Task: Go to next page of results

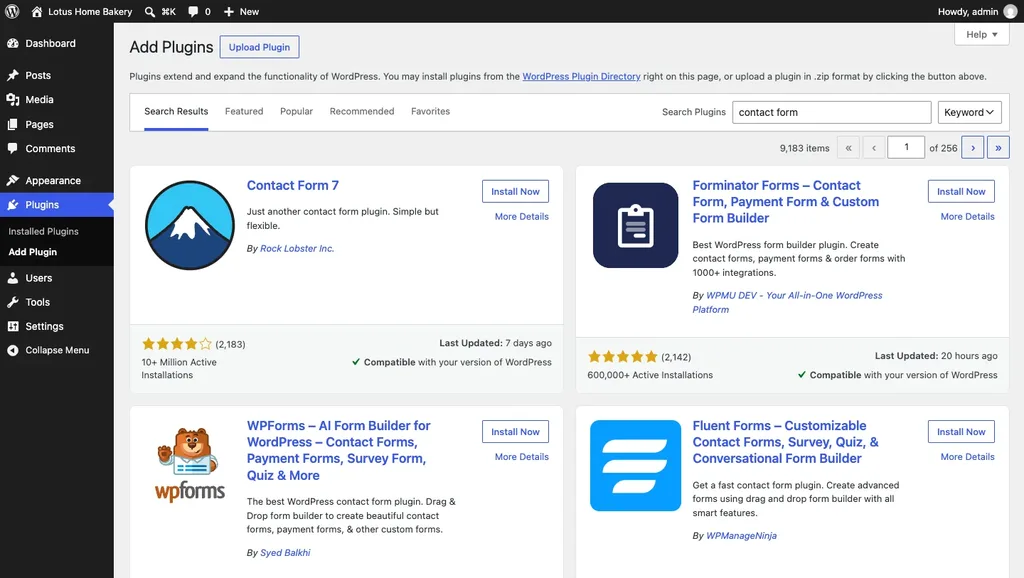Action: point(972,148)
